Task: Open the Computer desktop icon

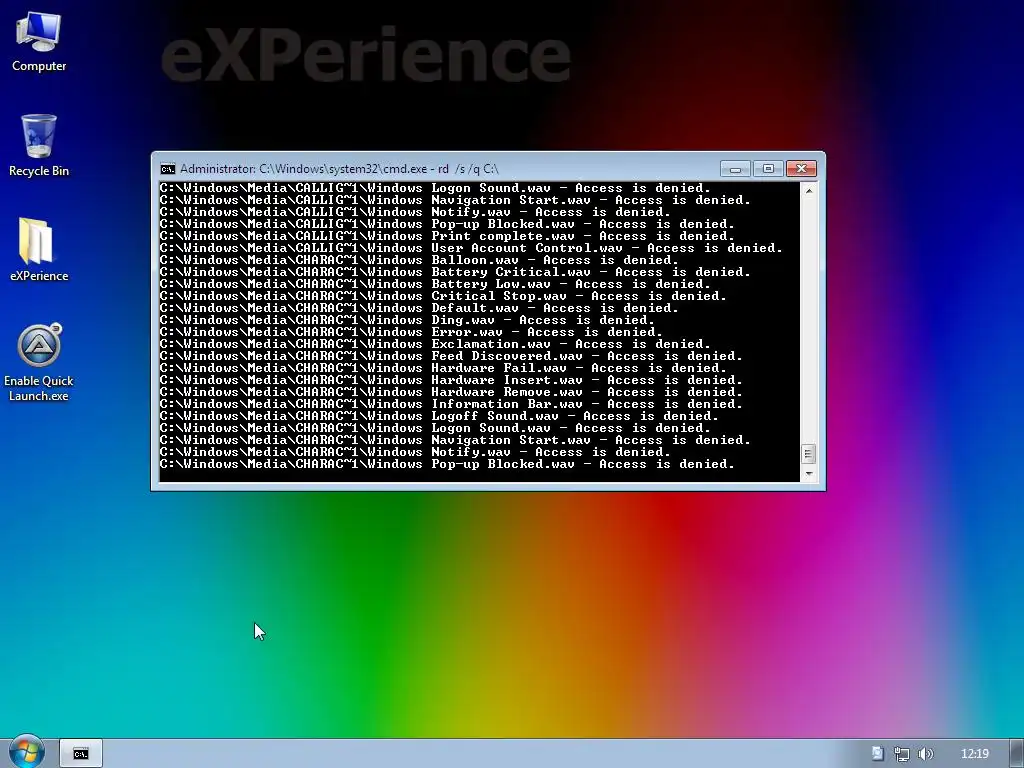Action: click(x=39, y=42)
